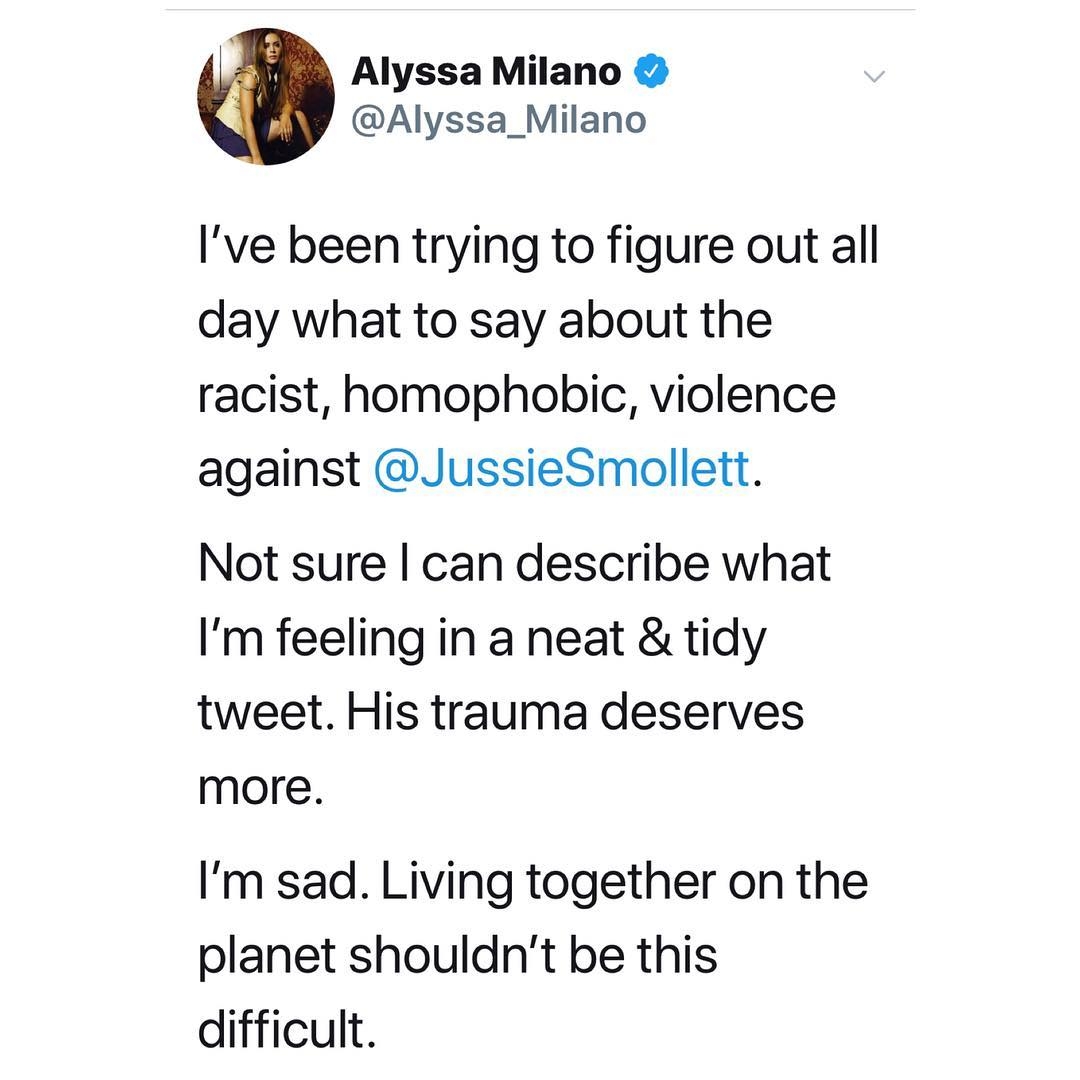
Task: Click the ampersand in 'neat & tidy'
Action: [655, 638]
